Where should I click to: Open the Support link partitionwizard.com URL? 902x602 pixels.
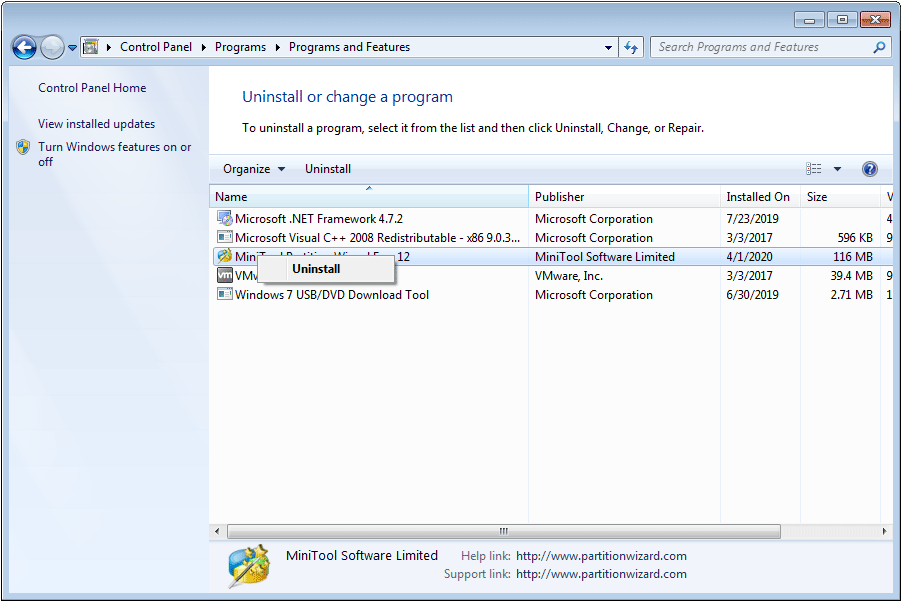(x=601, y=574)
